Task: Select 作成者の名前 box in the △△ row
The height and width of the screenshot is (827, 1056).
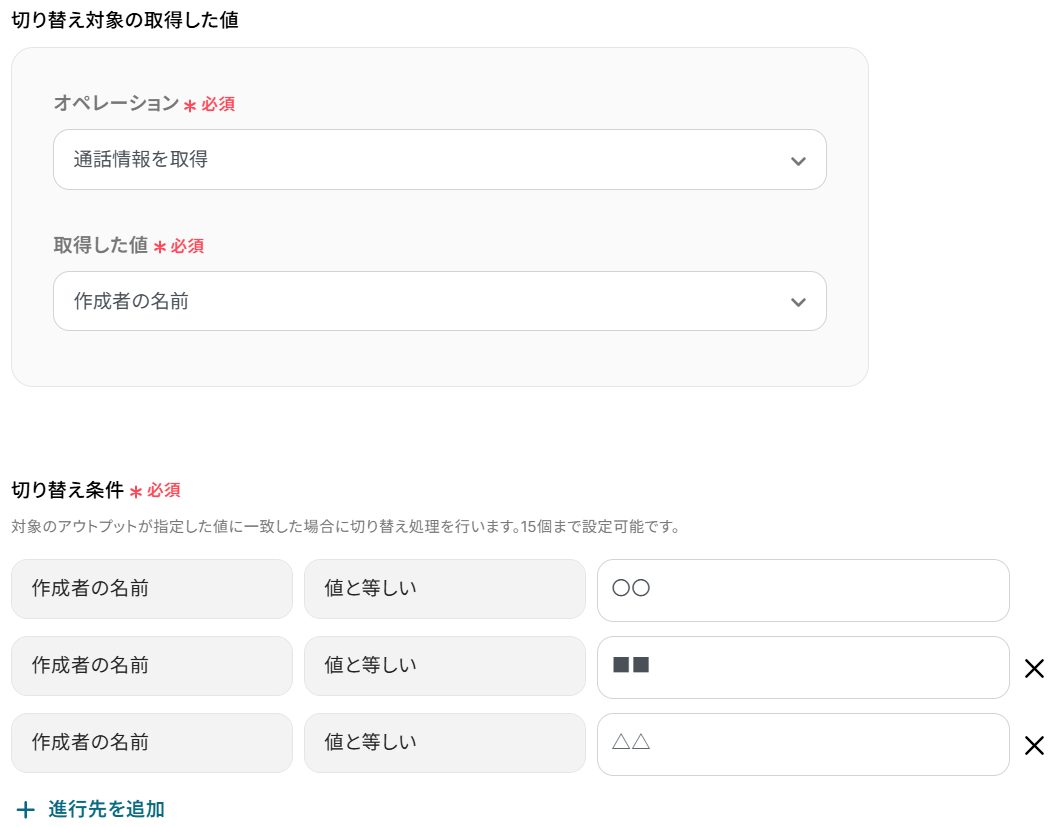Action: (x=151, y=743)
